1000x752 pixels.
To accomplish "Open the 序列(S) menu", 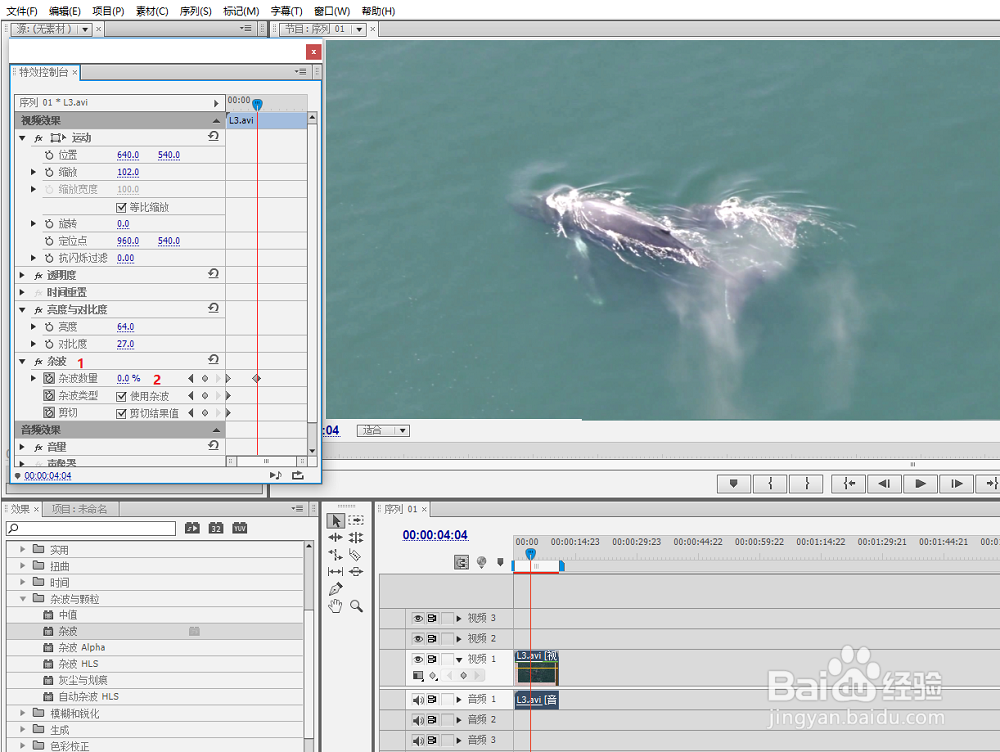I will tap(195, 11).
